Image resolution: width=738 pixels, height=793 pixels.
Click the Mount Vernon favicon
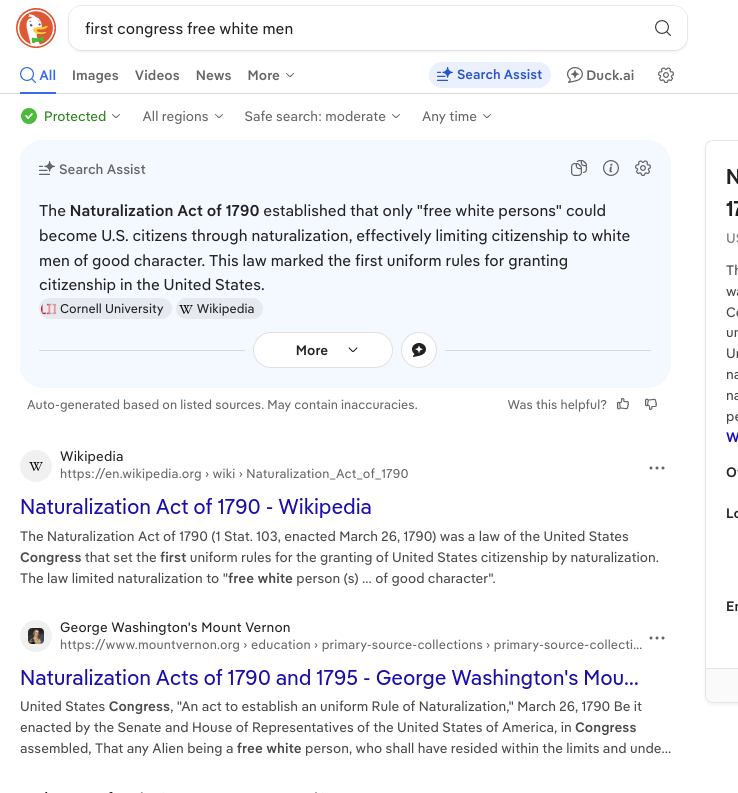tap(36, 636)
